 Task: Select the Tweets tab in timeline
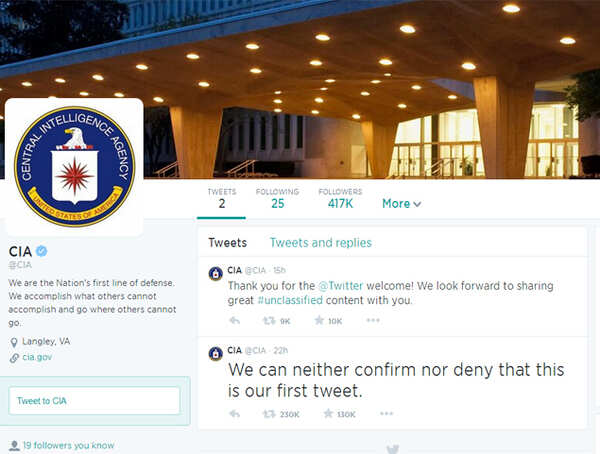(228, 243)
